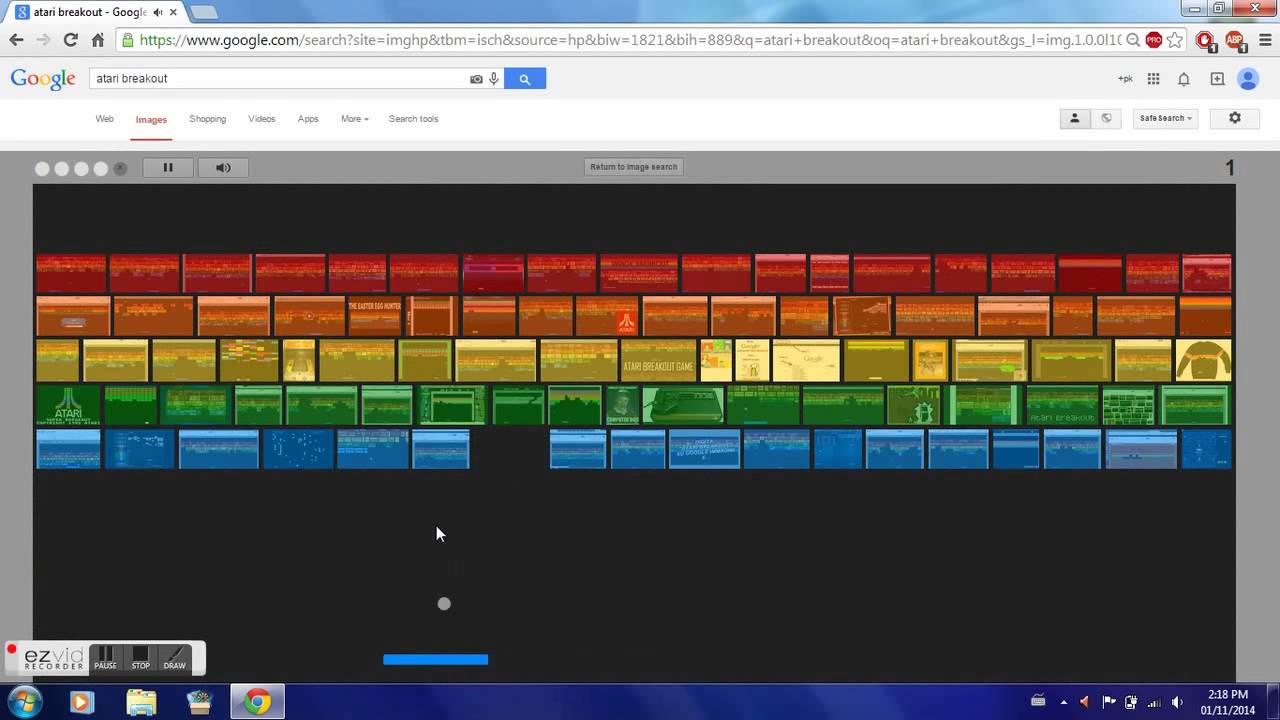
Task: Open the Apps tab
Action: (x=308, y=119)
